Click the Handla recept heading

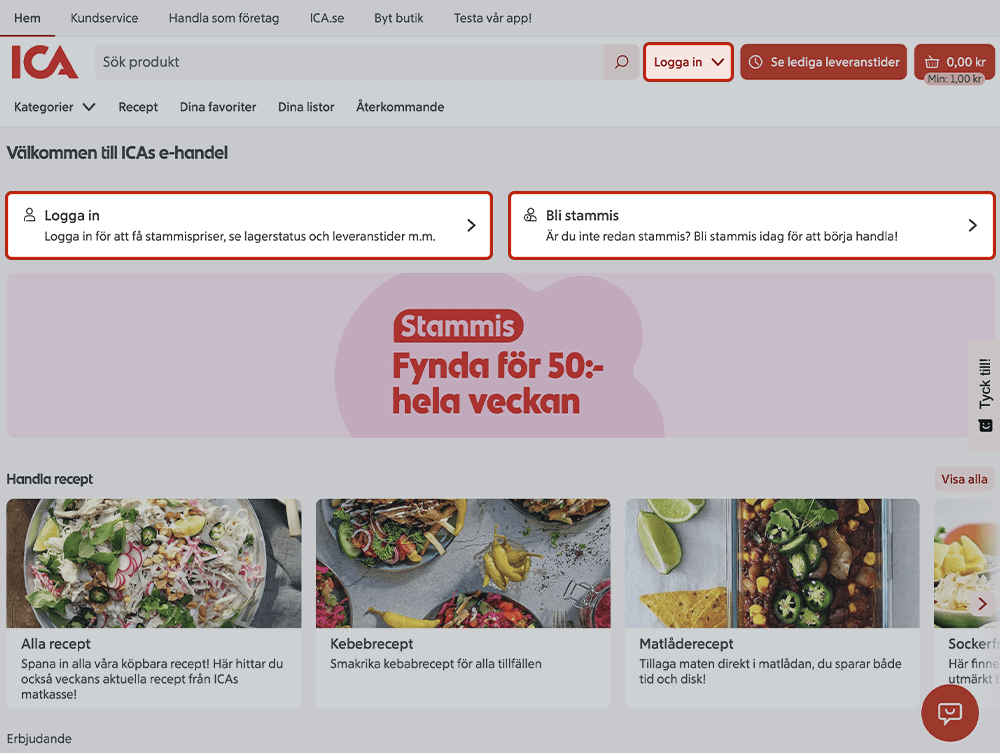50,479
